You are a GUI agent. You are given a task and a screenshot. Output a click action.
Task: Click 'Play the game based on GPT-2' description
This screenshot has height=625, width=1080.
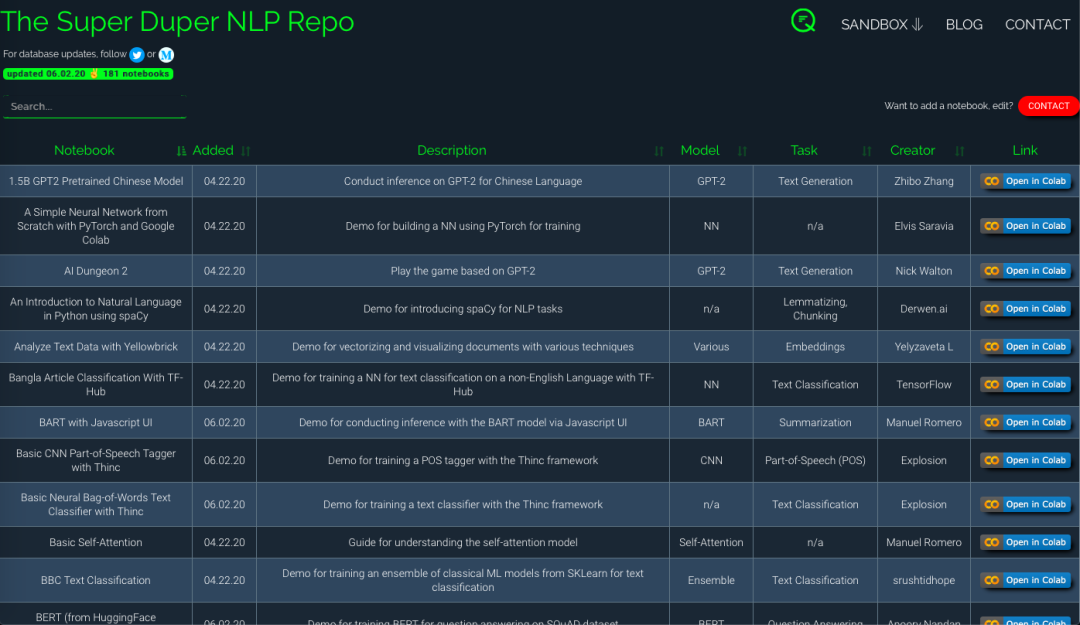click(463, 271)
